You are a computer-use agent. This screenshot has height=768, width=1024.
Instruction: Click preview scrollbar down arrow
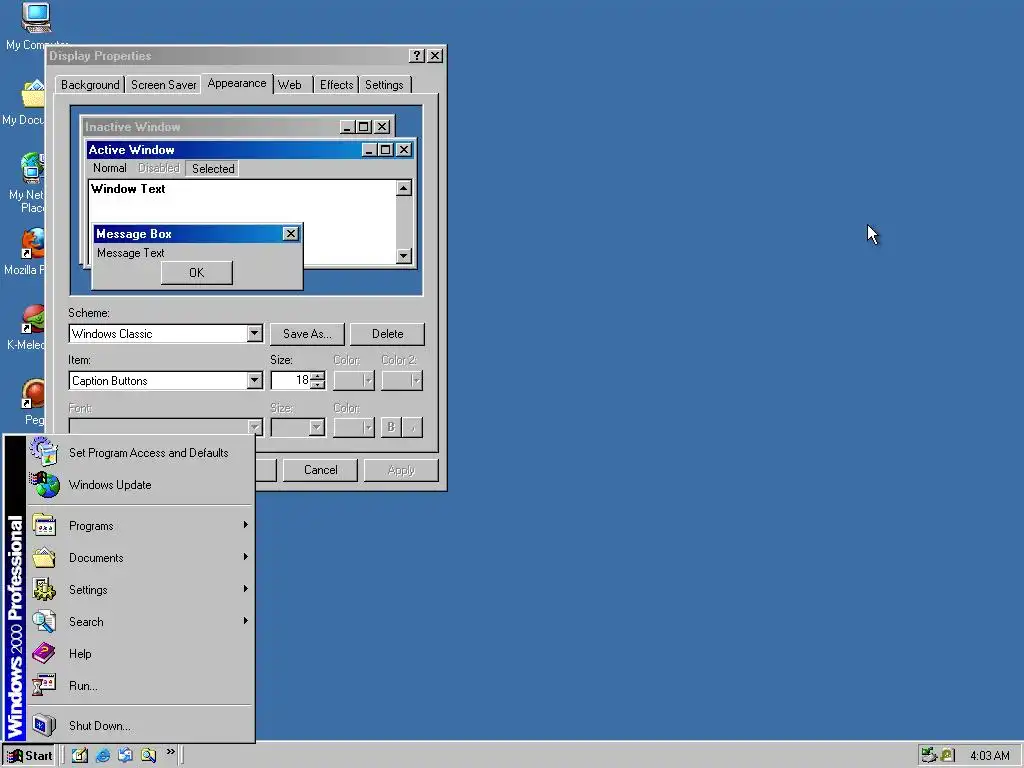404,256
